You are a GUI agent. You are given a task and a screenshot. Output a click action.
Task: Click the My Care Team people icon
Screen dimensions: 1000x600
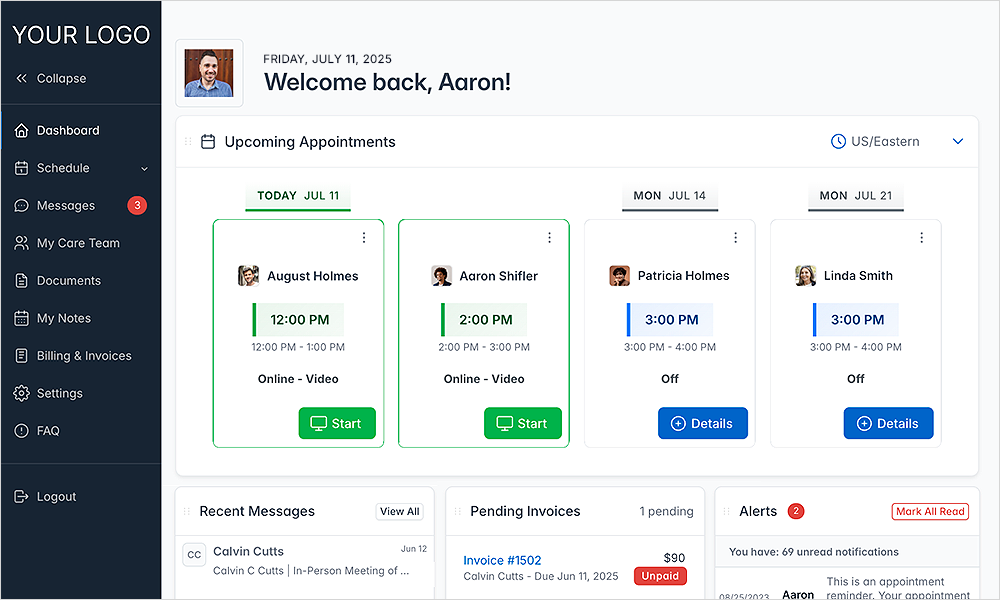(21, 243)
